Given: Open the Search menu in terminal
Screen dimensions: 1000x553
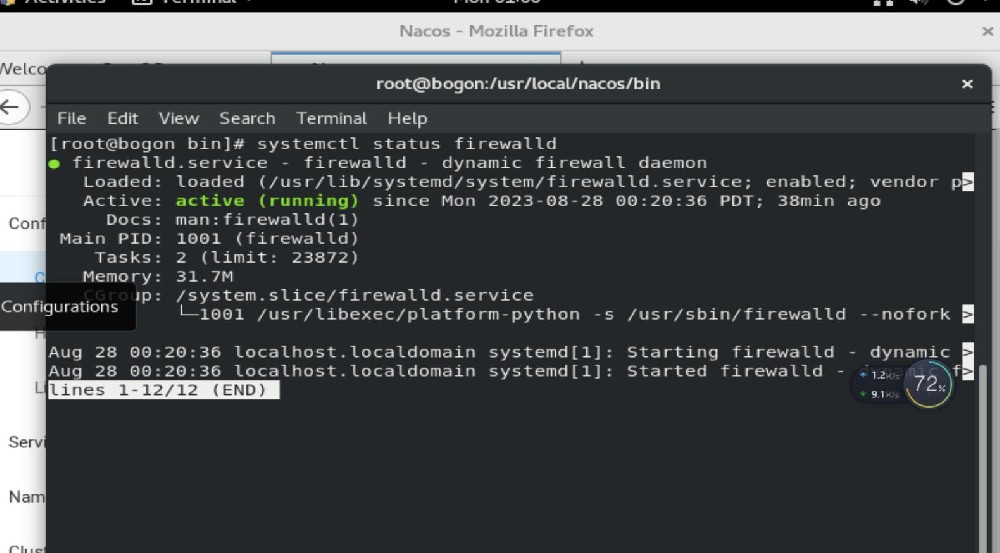Looking at the screenshot, I should (x=247, y=119).
